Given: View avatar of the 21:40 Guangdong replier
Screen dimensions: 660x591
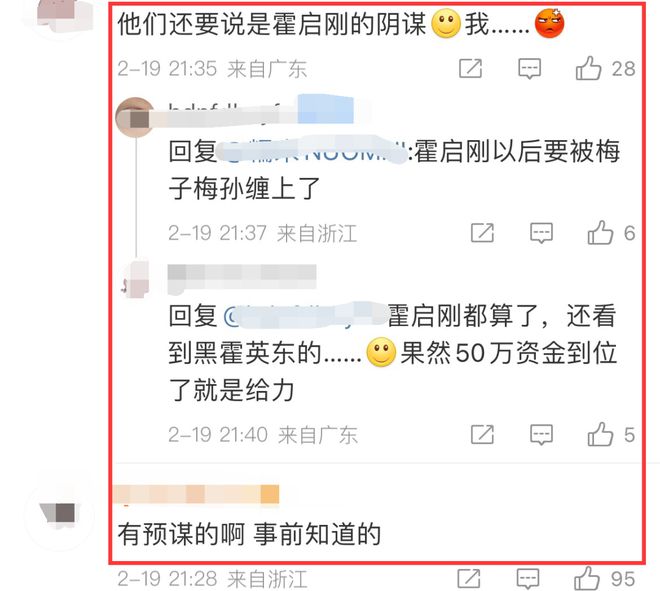Looking at the screenshot, I should click(136, 279).
